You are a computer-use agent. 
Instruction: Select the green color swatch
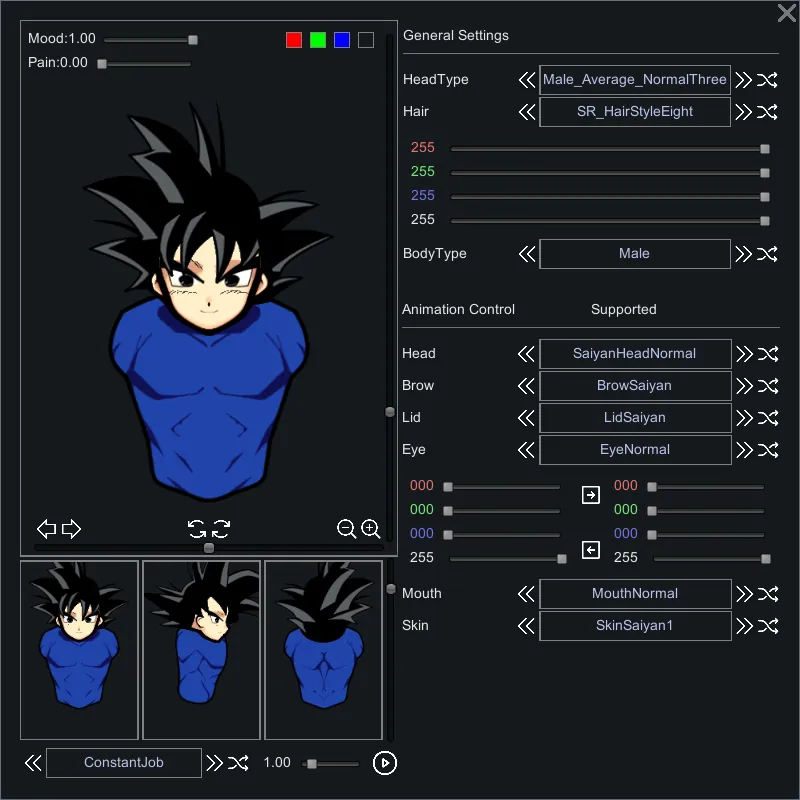click(x=318, y=40)
